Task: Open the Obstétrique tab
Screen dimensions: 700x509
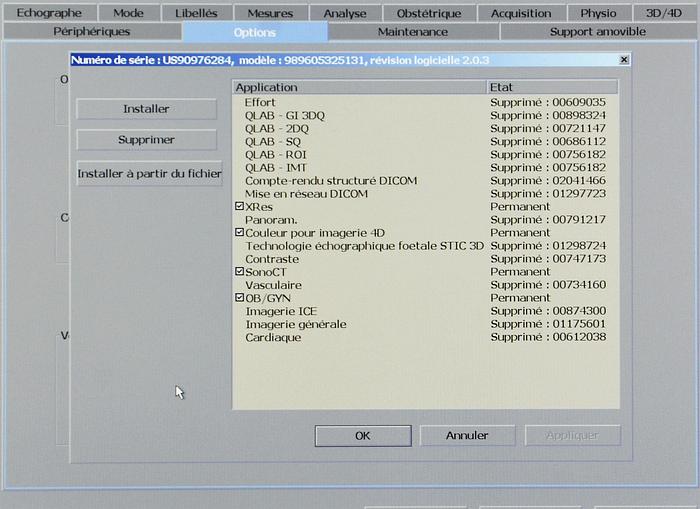Action: click(x=429, y=13)
